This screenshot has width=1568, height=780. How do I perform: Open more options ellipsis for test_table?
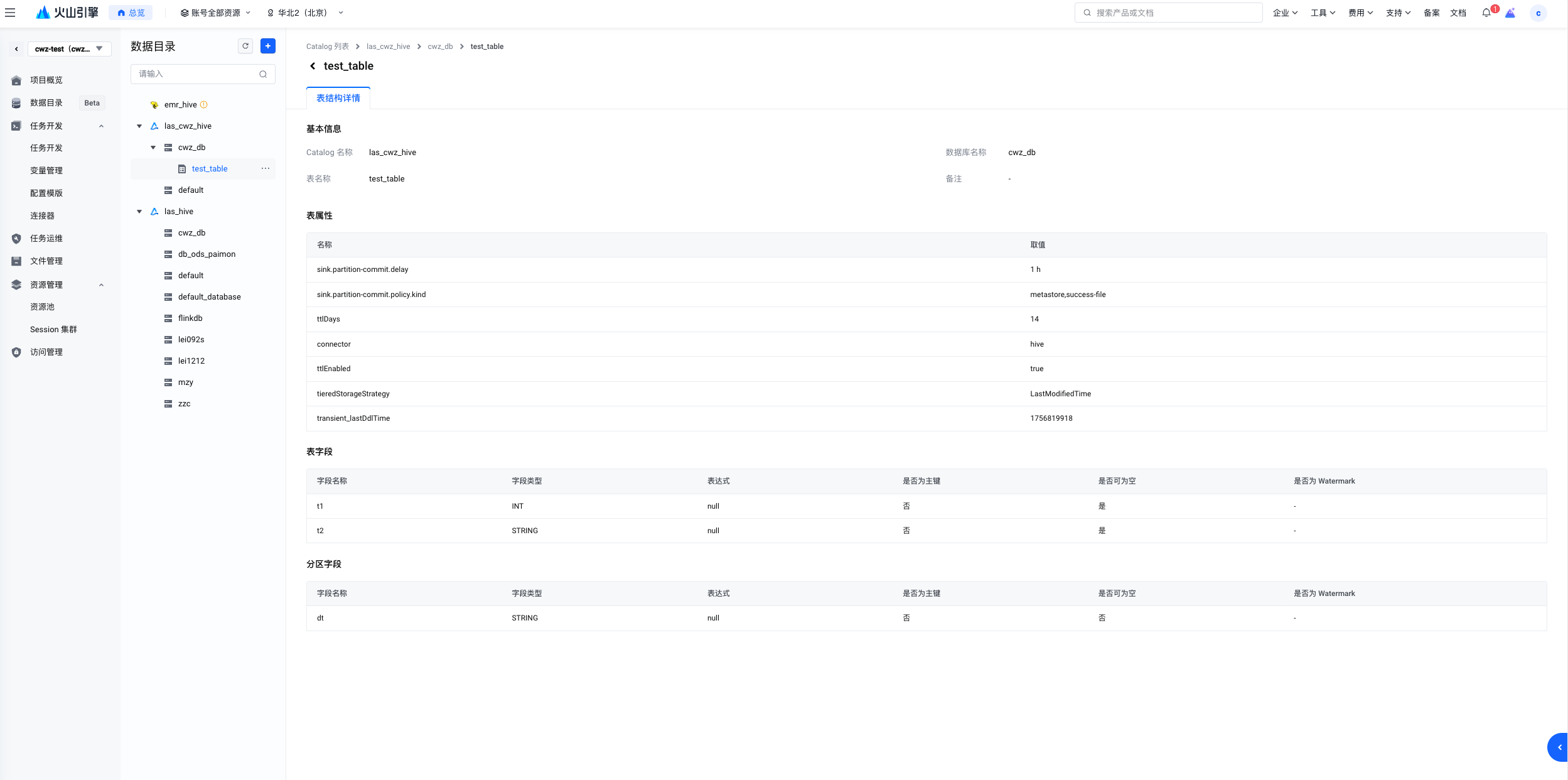(x=266, y=168)
